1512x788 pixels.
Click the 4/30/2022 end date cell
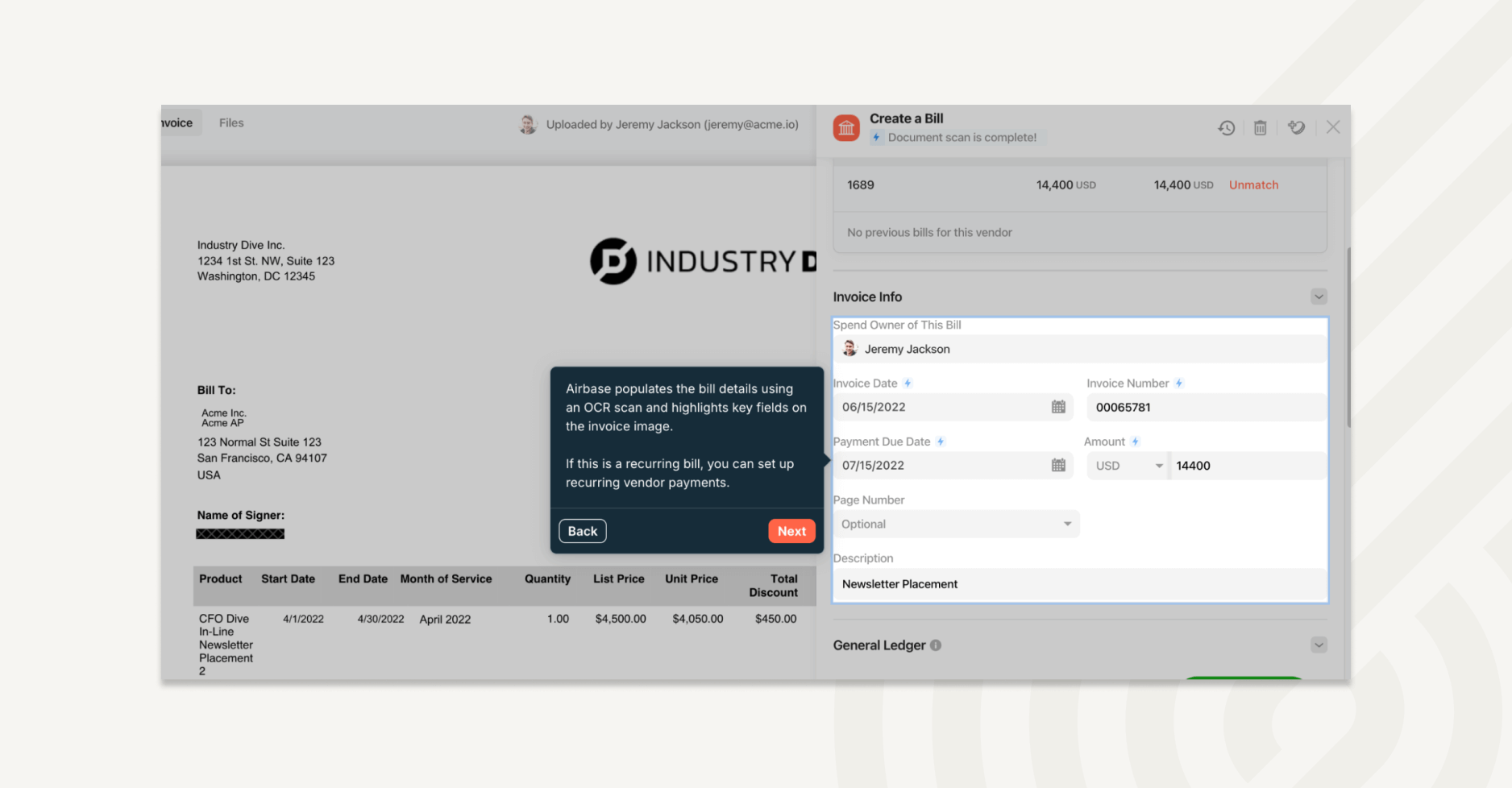pos(380,619)
